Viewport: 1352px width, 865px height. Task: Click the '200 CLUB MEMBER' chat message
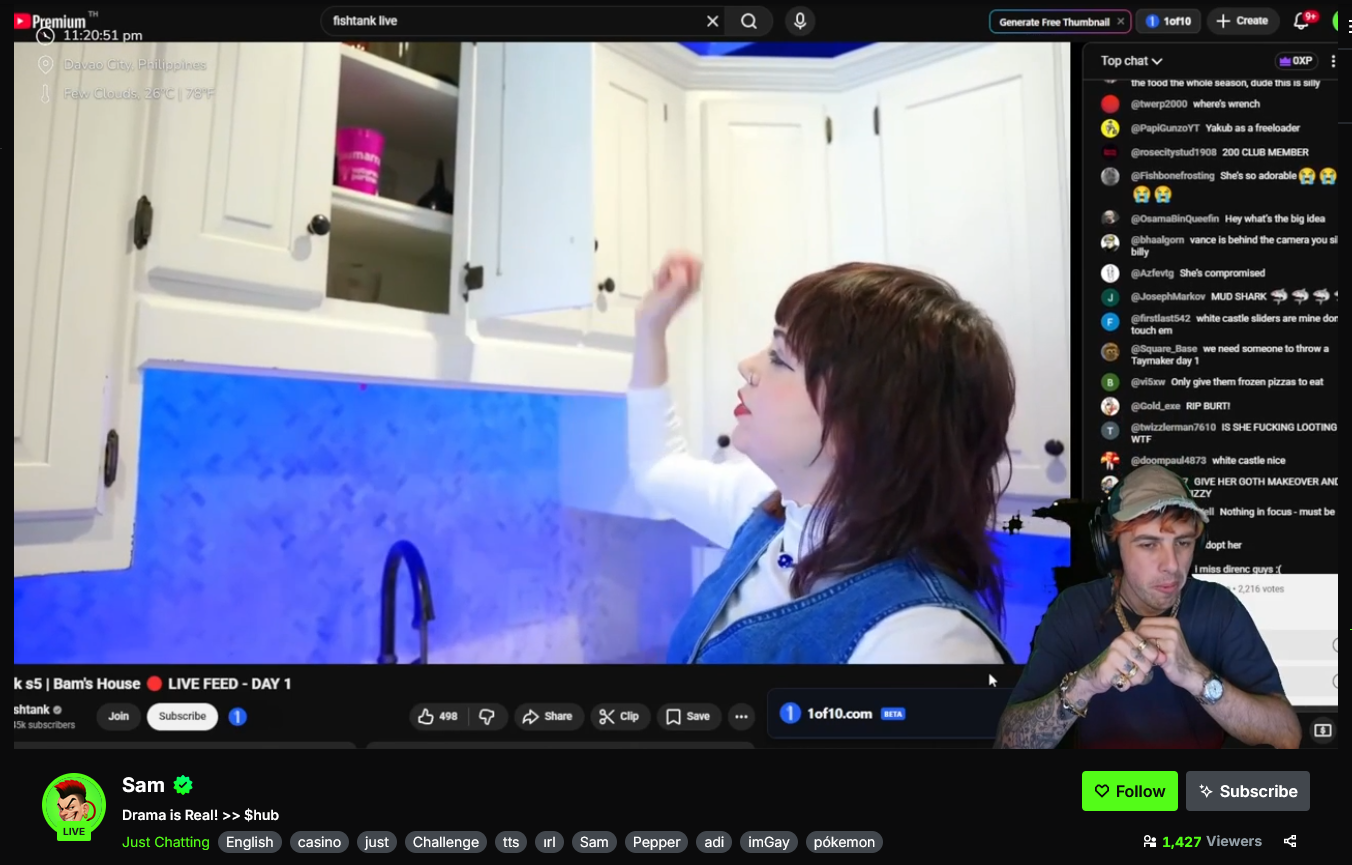tap(1265, 152)
